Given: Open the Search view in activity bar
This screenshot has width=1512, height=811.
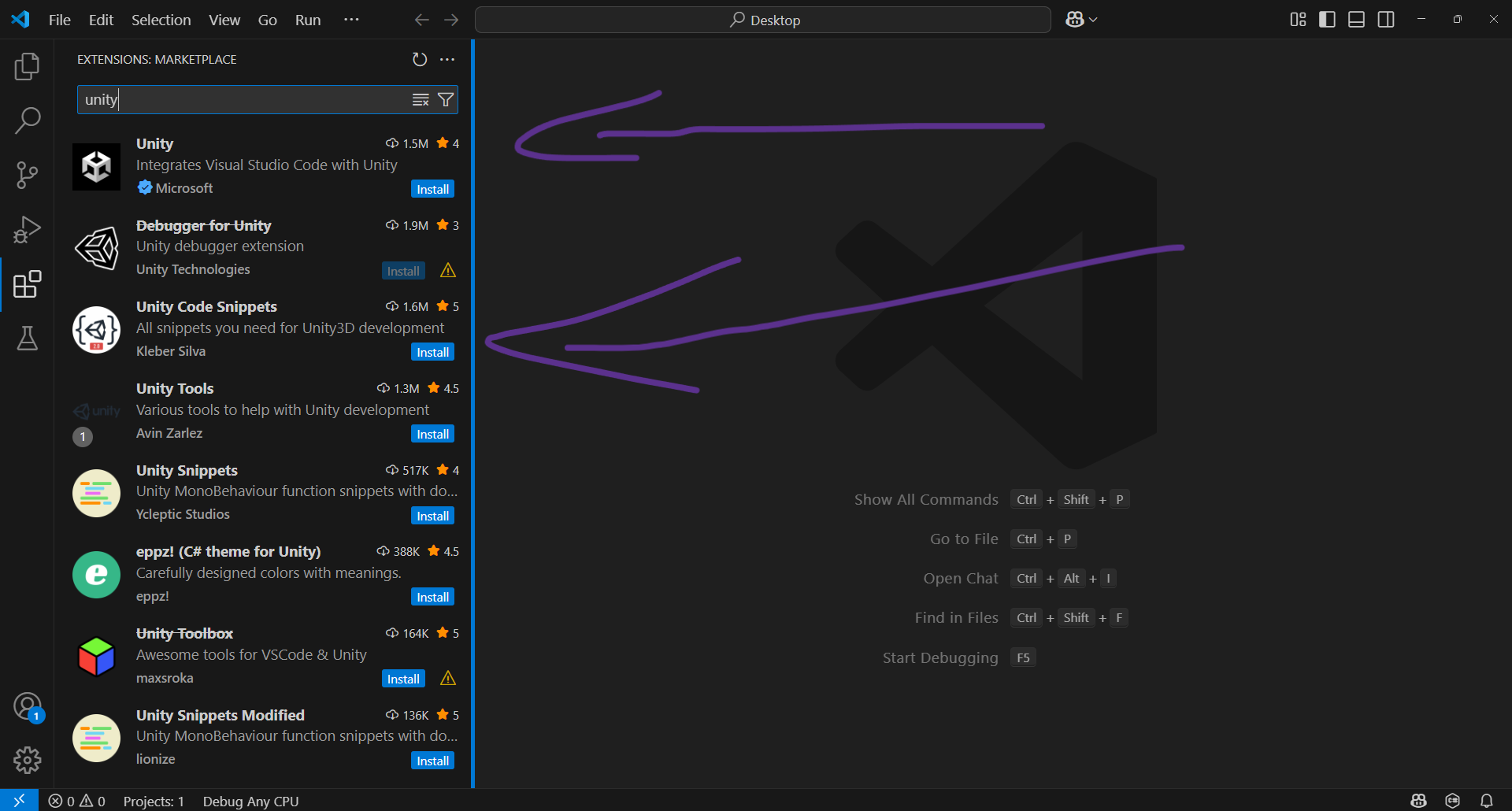Looking at the screenshot, I should point(27,120).
